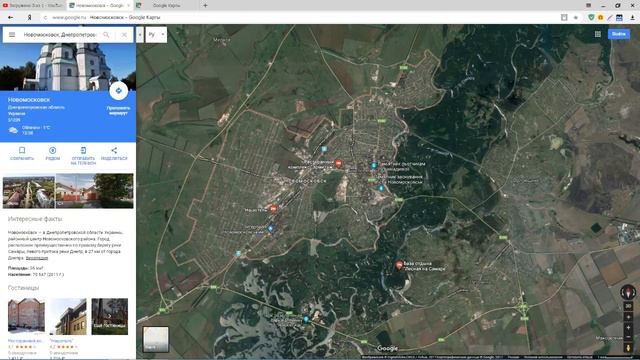Zoom in with the plus button

[628, 327]
